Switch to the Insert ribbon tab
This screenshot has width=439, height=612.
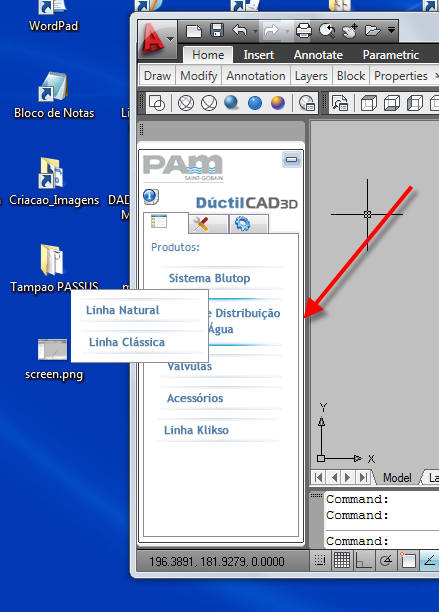259,55
